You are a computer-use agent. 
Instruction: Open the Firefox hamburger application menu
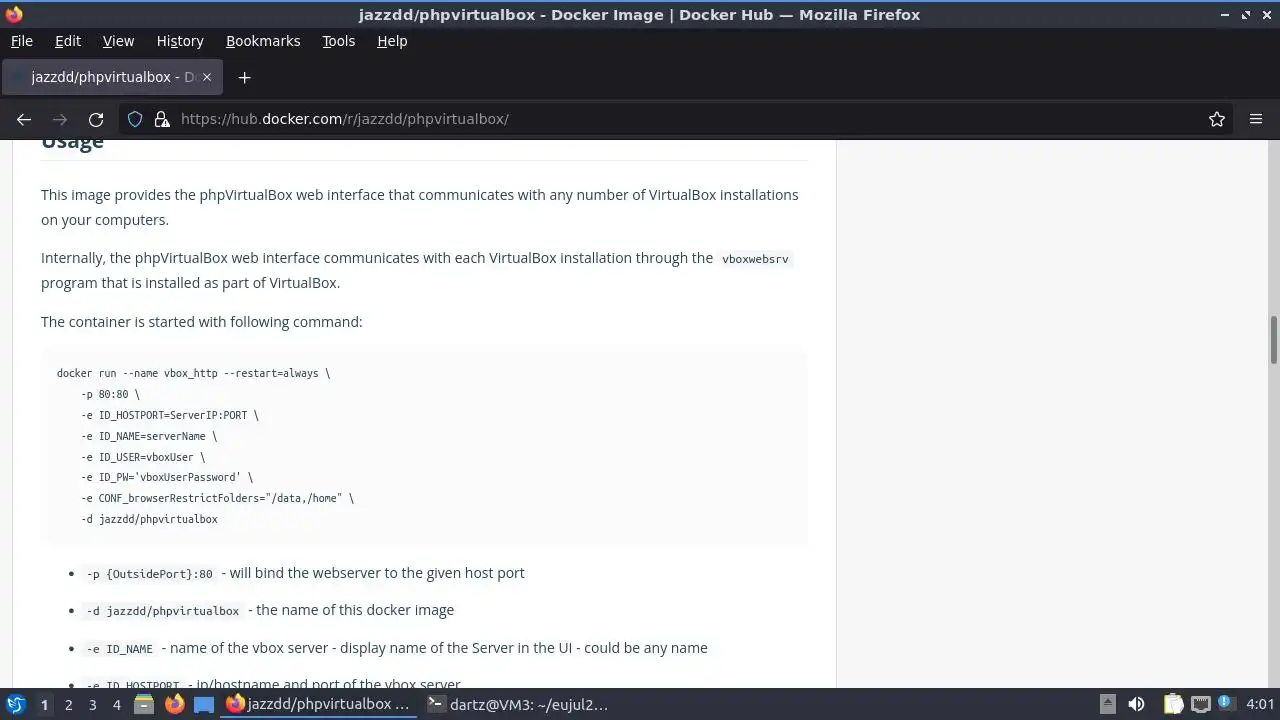click(x=1256, y=119)
